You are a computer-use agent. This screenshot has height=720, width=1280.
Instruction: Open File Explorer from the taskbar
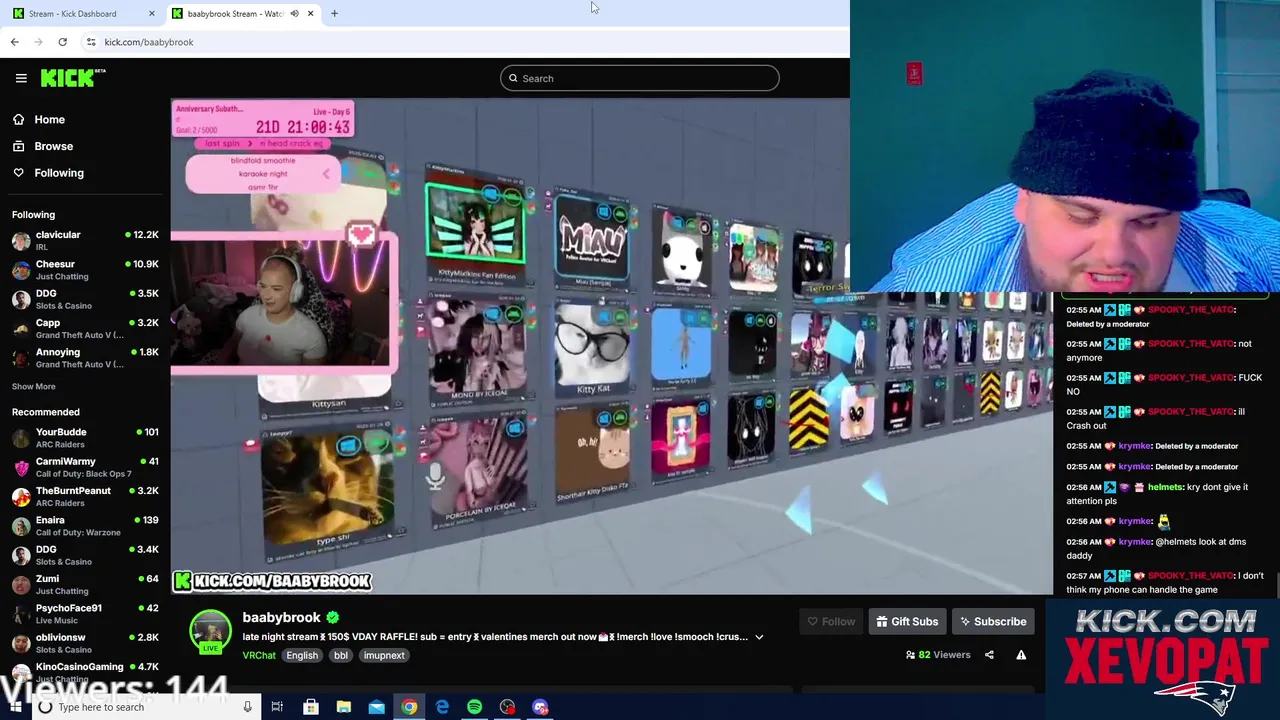[343, 707]
